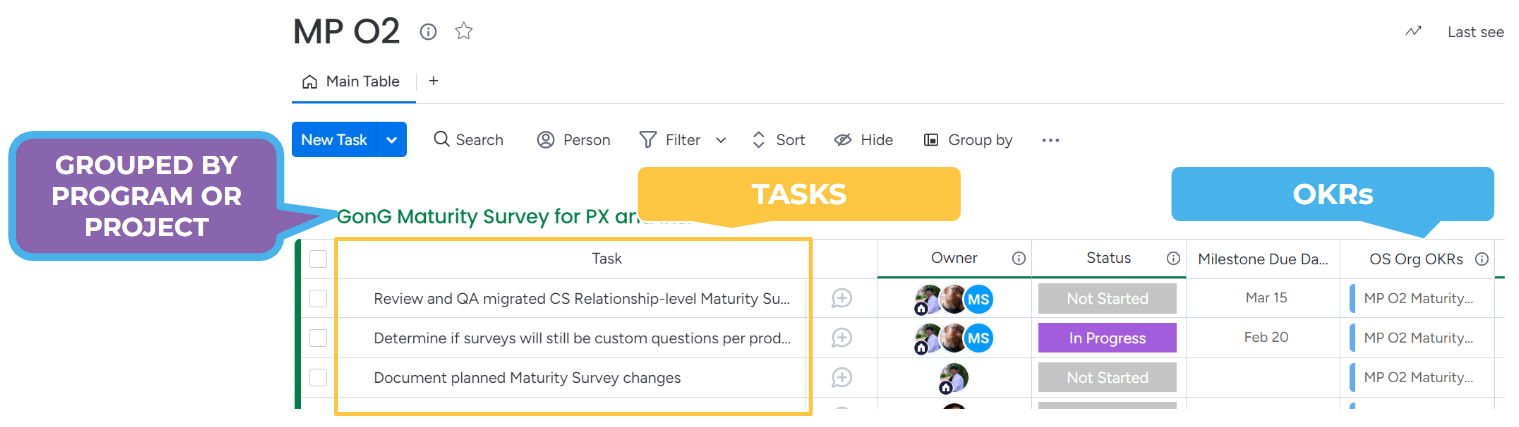
Task: Expand the New Task dropdown arrow
Action: [x=392, y=140]
